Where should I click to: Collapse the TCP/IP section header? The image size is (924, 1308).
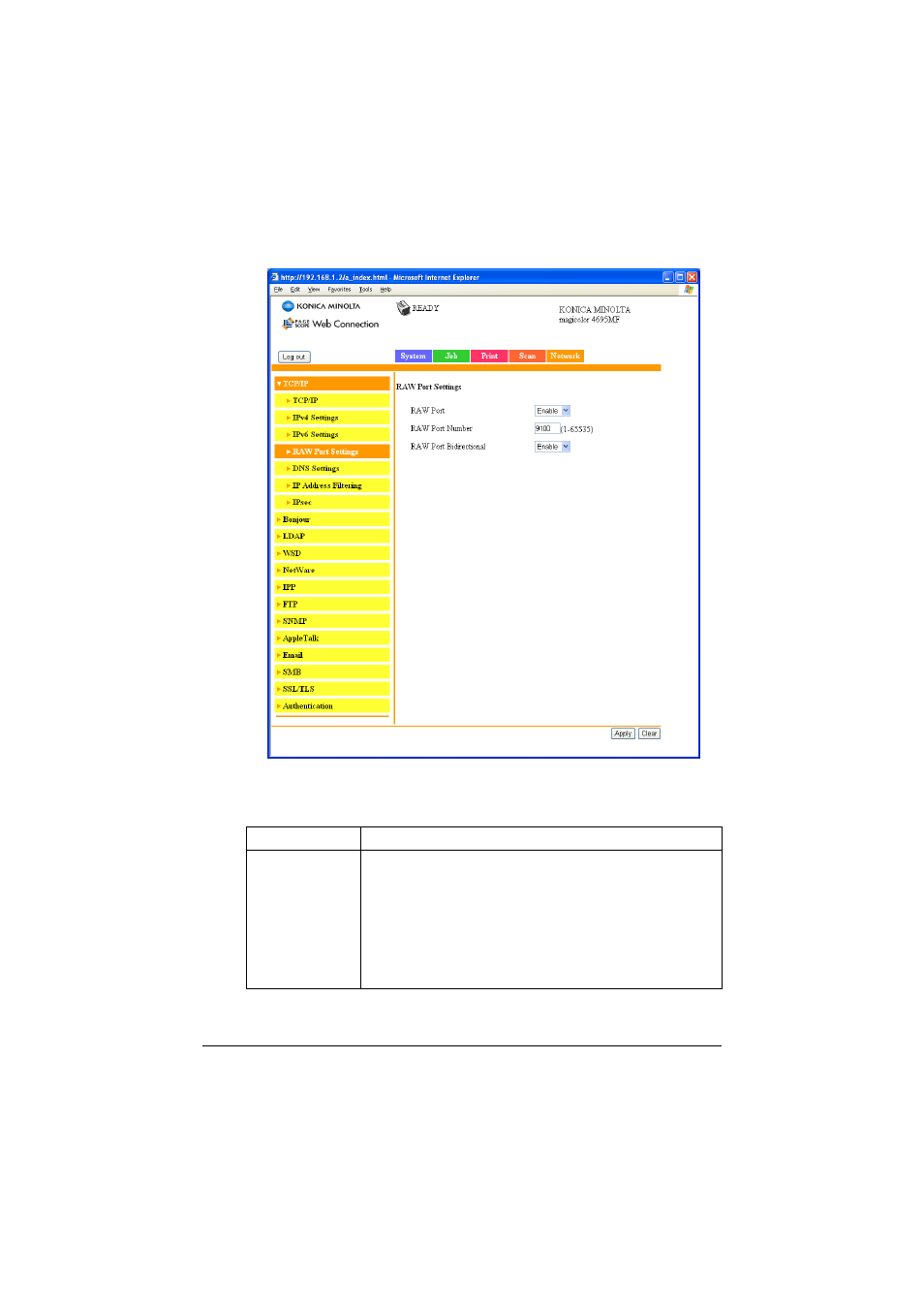tap(332, 384)
